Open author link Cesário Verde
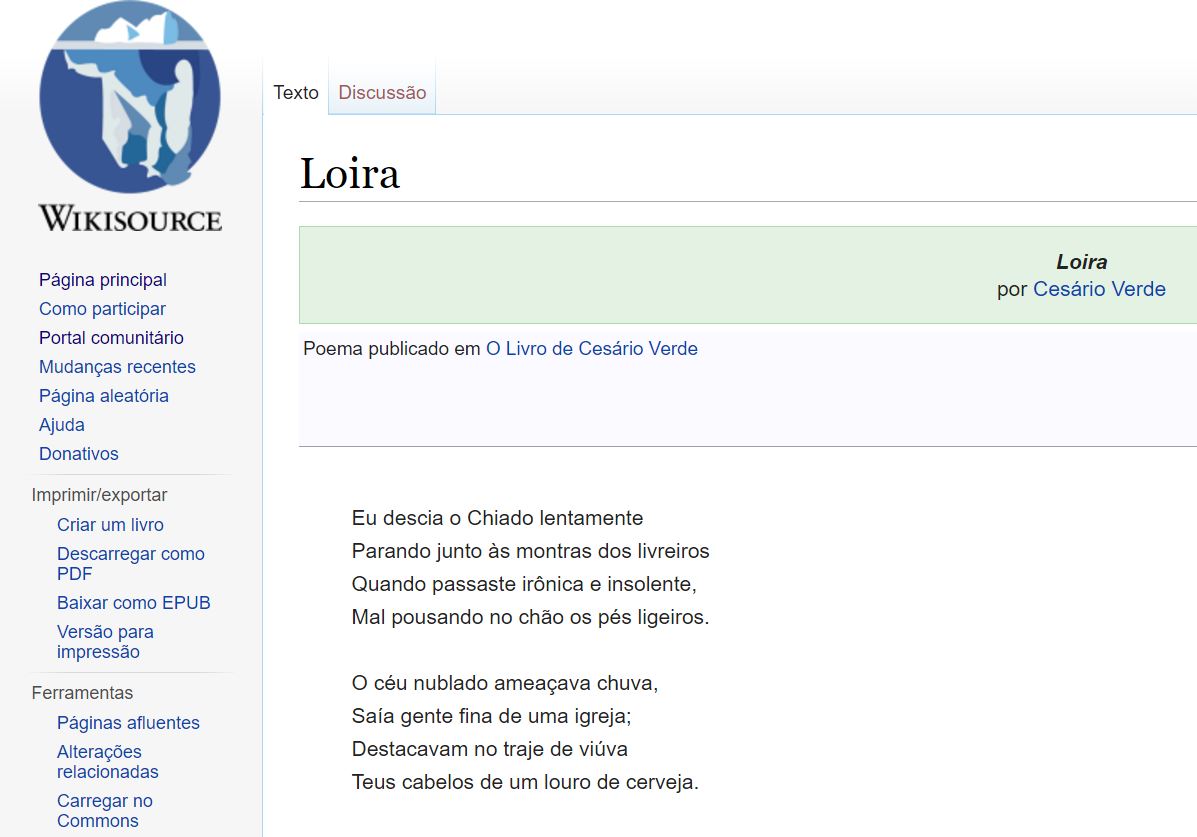Viewport: 1197px width, 837px height. click(1099, 289)
